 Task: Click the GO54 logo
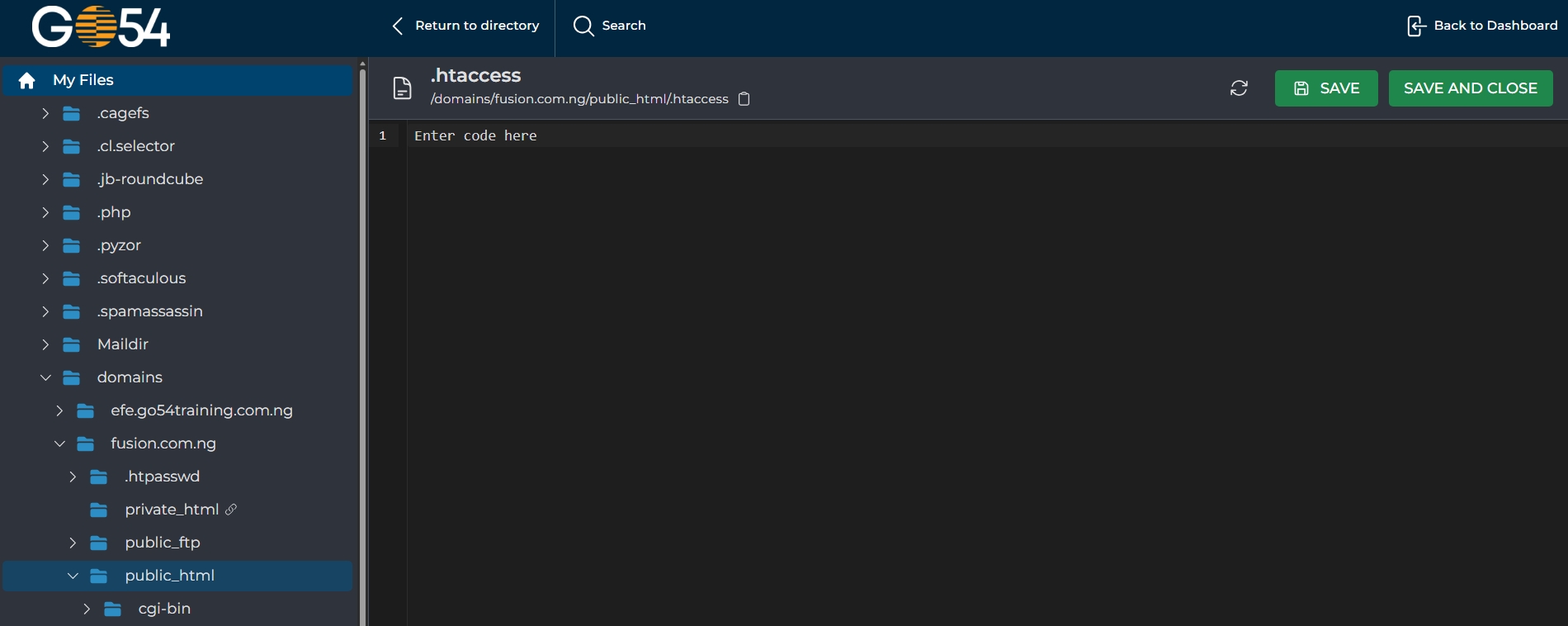point(101,27)
